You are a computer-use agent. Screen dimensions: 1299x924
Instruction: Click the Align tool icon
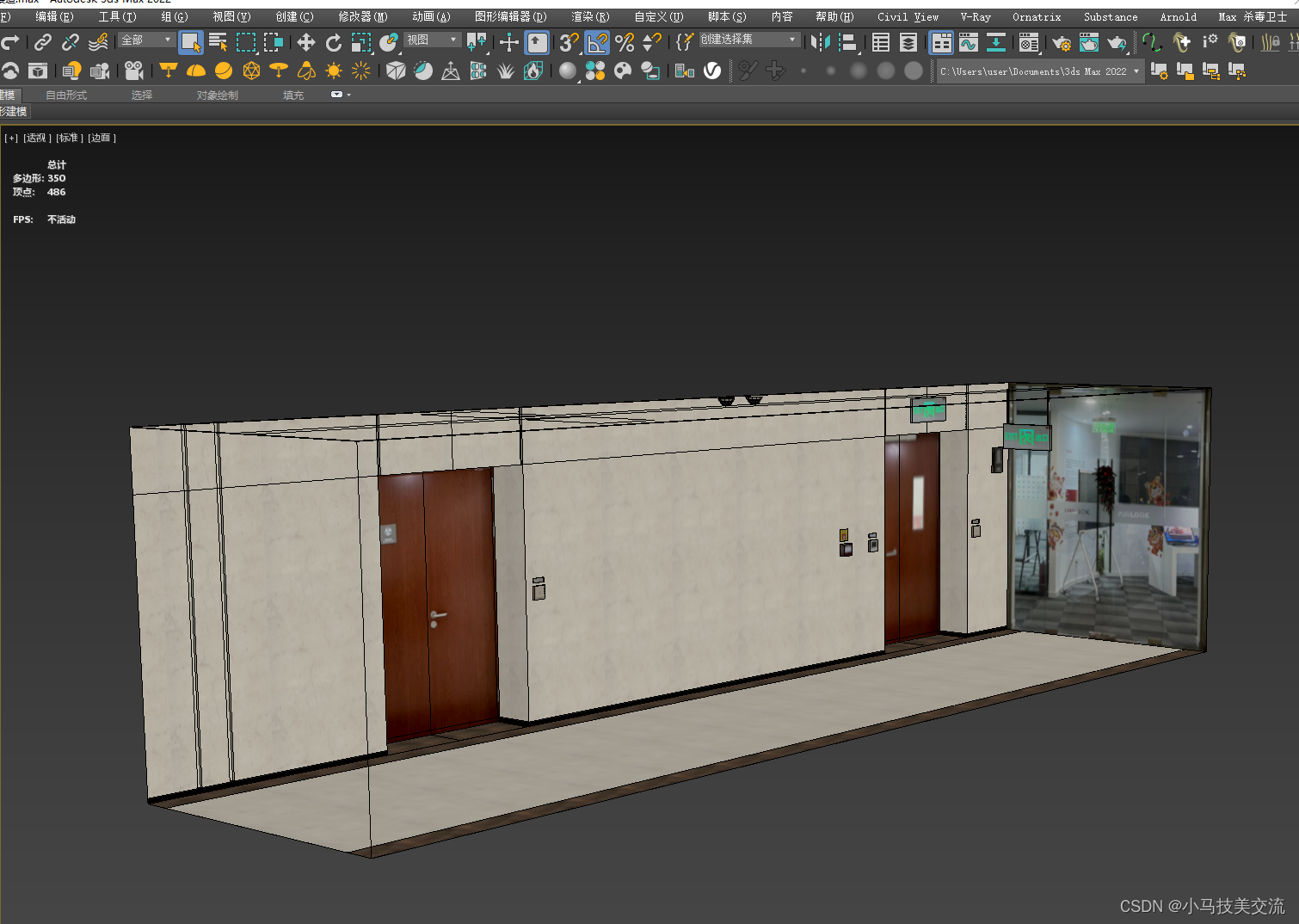(x=848, y=41)
